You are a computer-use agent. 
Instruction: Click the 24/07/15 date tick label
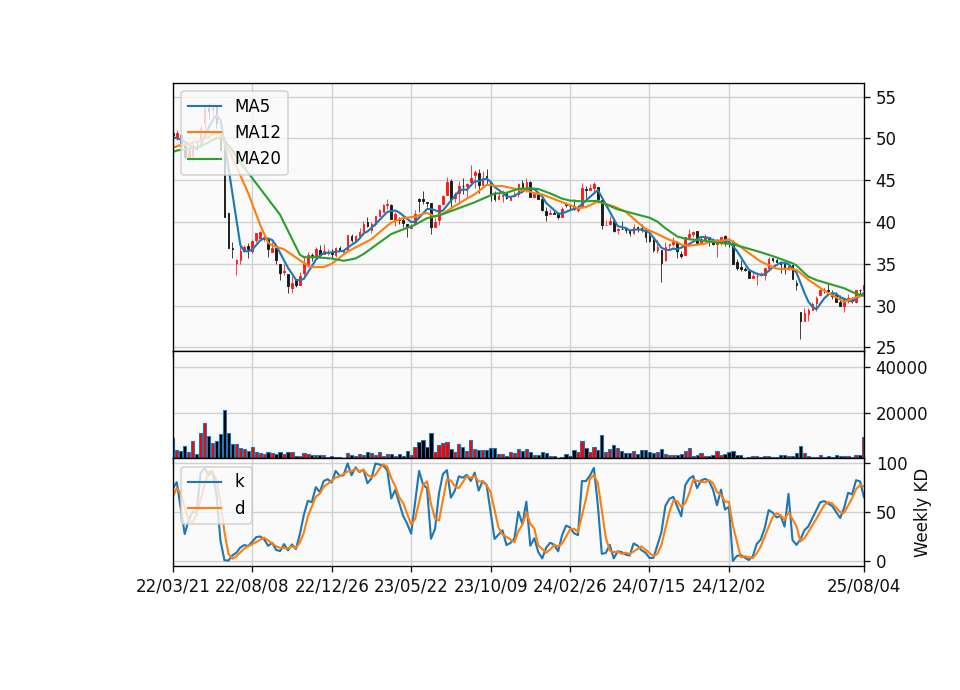[649, 586]
